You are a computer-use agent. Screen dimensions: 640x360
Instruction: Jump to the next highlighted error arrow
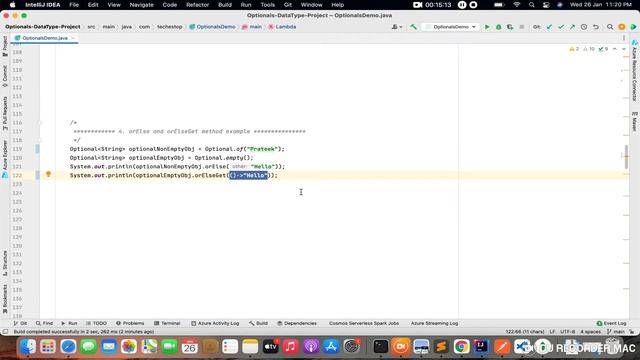pyautogui.click(x=624, y=49)
